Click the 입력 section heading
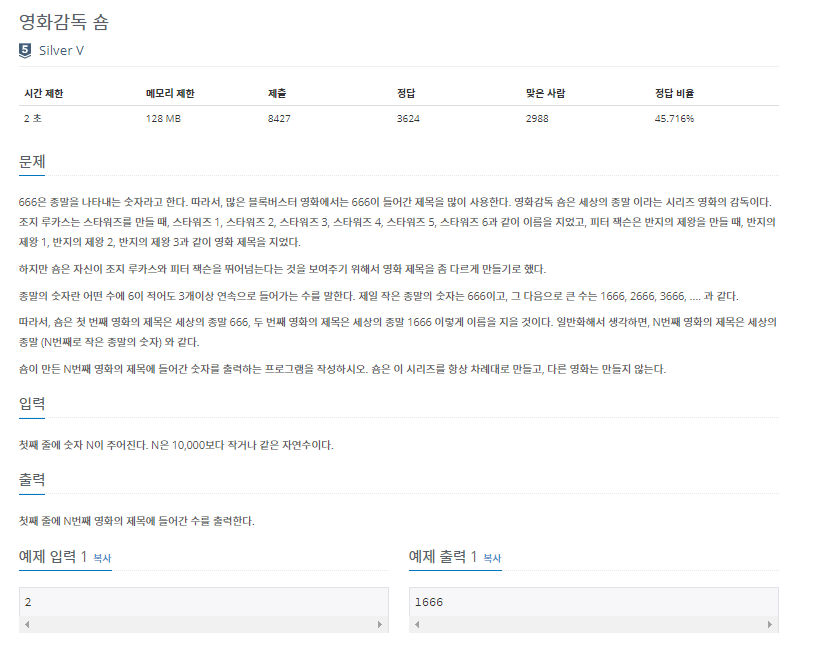Viewport: 827px width, 650px height. point(32,404)
